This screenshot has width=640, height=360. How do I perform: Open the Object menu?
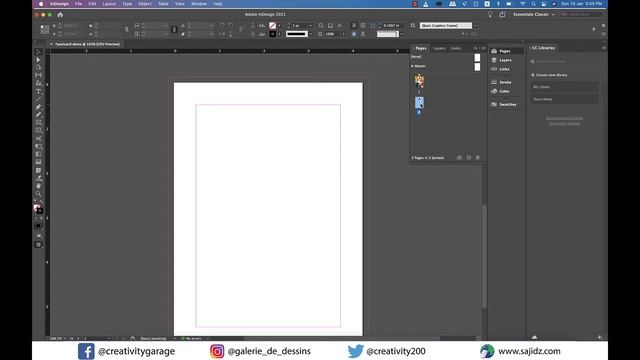pyautogui.click(x=144, y=4)
